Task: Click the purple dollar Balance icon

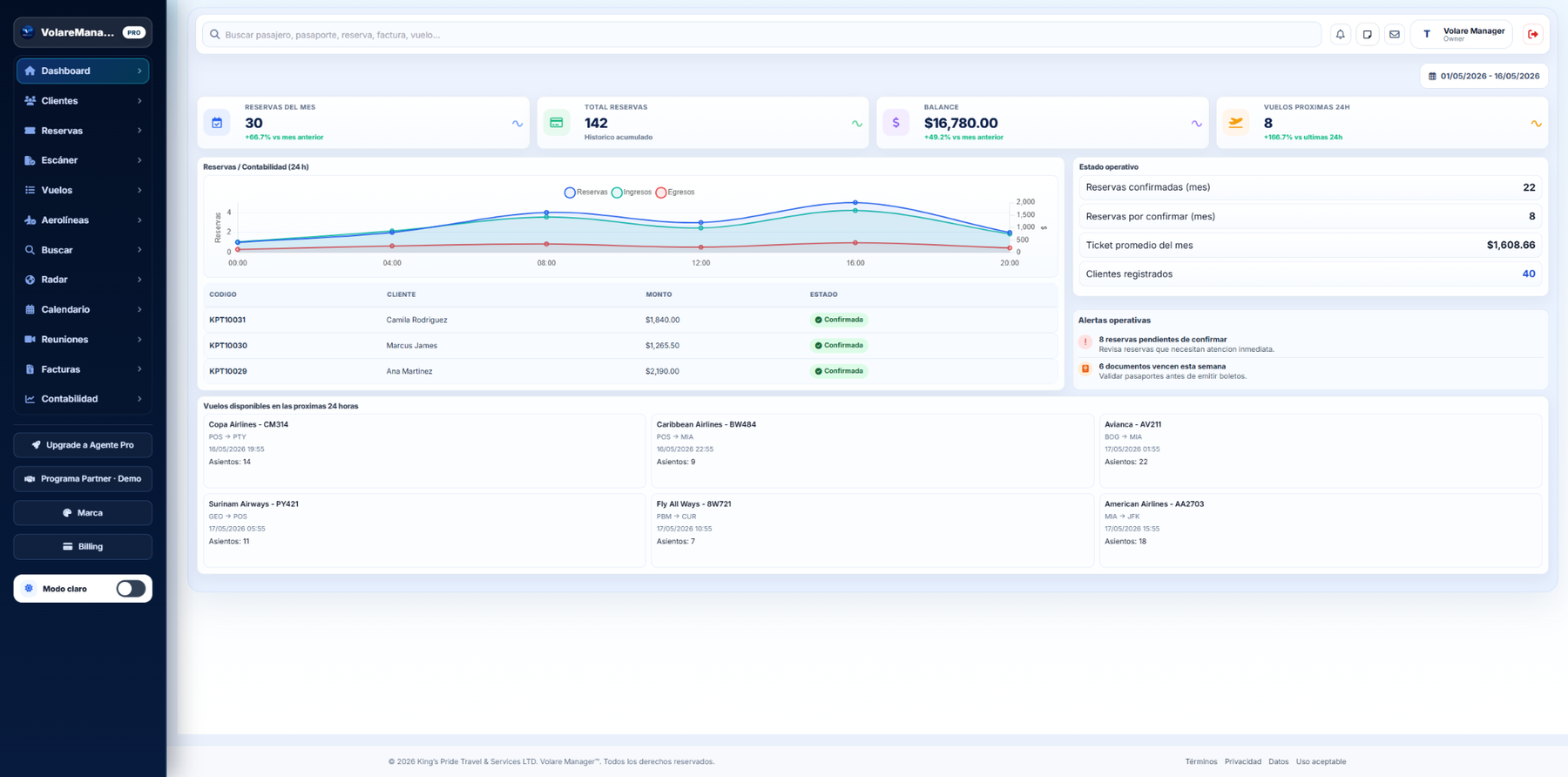Action: pos(896,123)
